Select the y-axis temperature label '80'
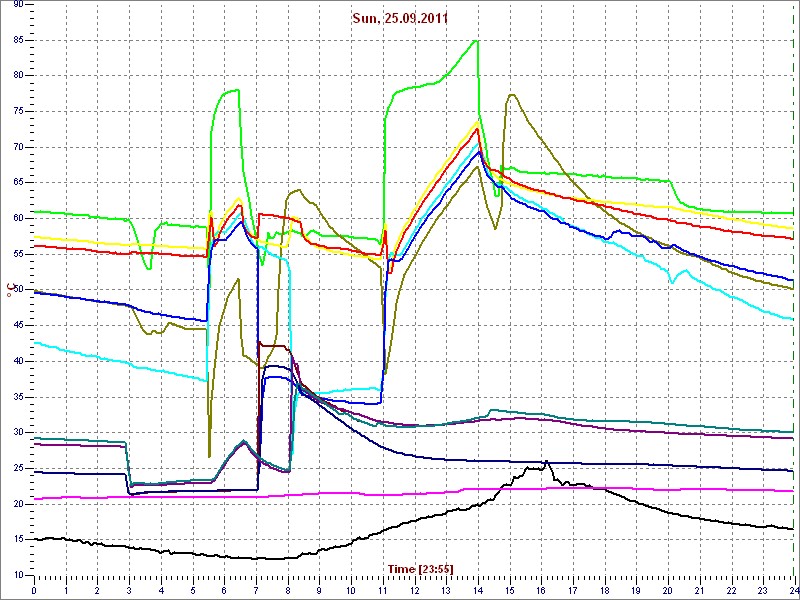800x600 pixels. click(x=17, y=76)
